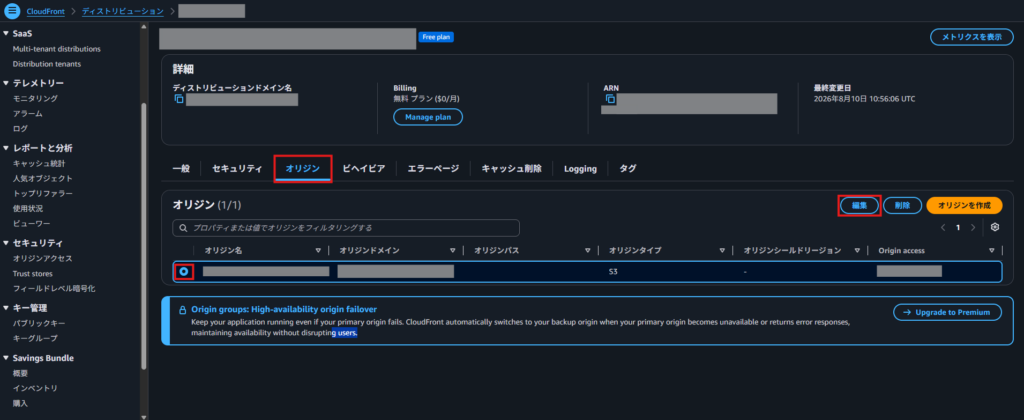The width and height of the screenshot is (1024, 420).
Task: Open トップリファラー in sidebar
Action: click(x=43, y=193)
